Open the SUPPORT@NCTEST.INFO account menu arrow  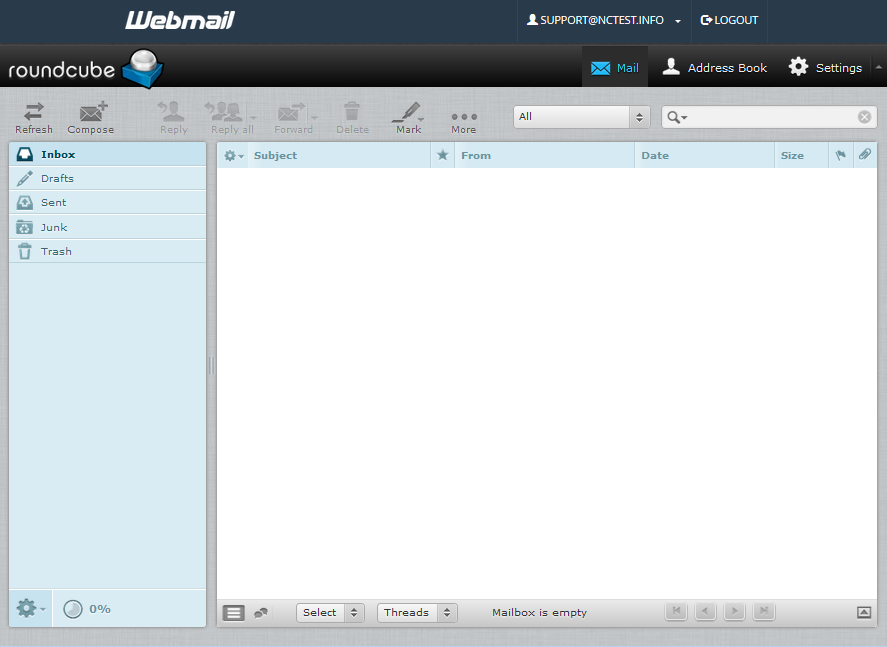click(x=677, y=20)
